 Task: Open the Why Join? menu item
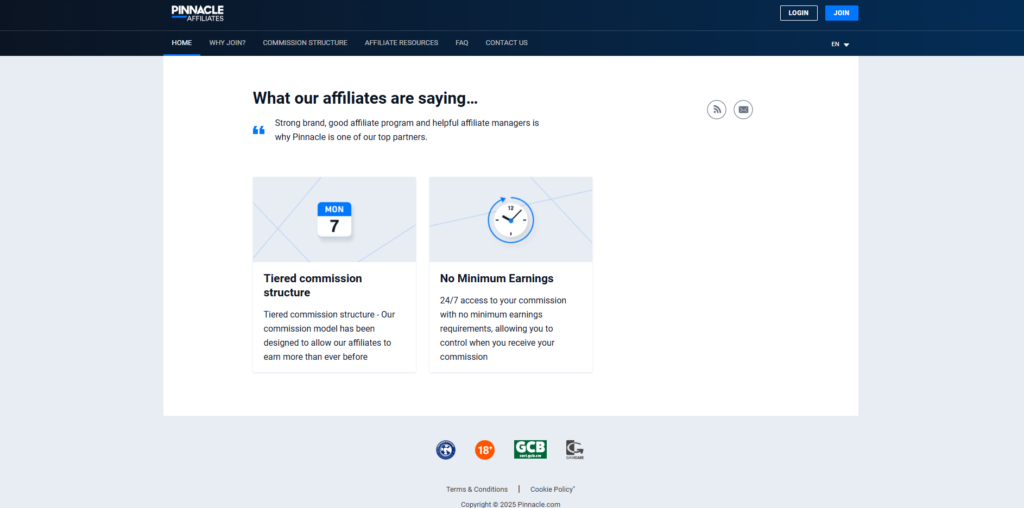[x=227, y=43]
